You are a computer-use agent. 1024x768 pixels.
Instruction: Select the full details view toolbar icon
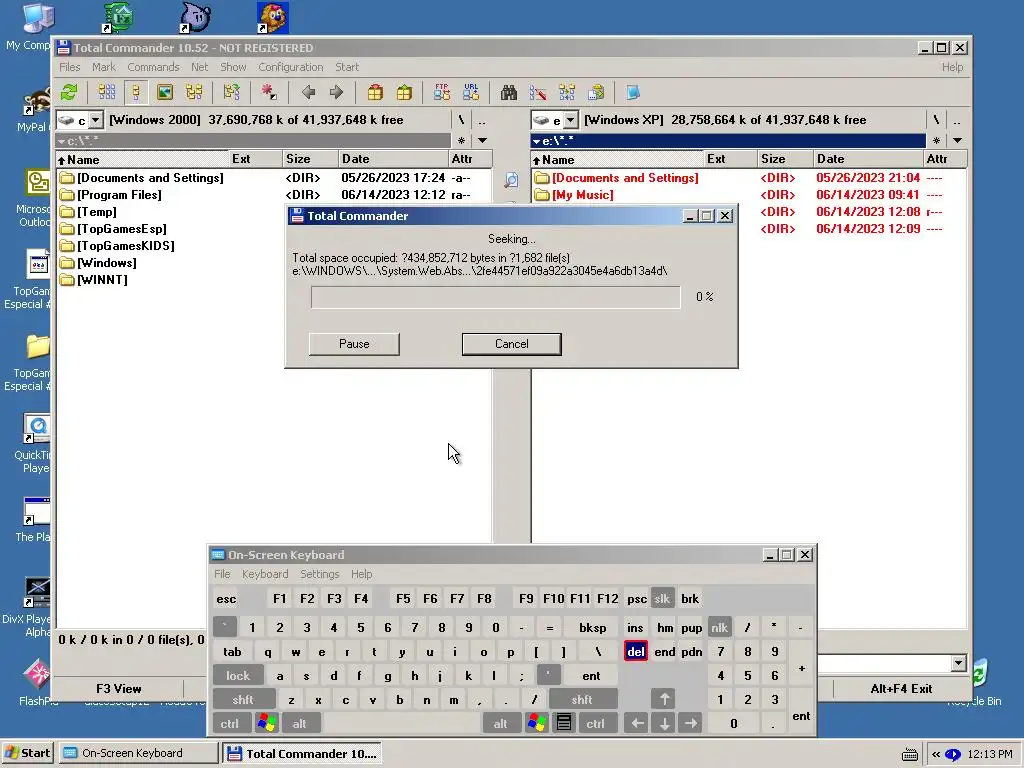(136, 93)
